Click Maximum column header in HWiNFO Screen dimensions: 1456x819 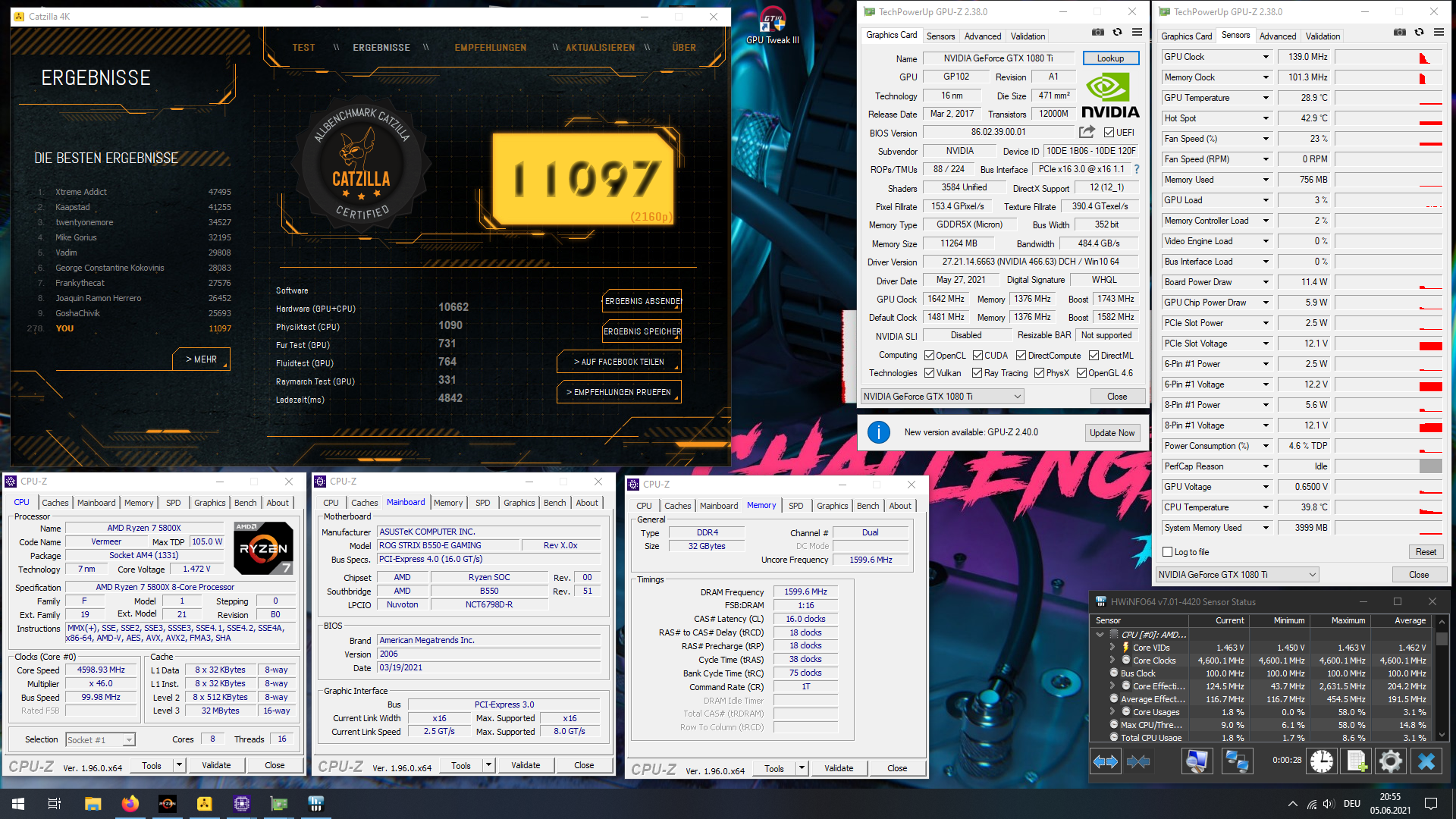click(1340, 620)
